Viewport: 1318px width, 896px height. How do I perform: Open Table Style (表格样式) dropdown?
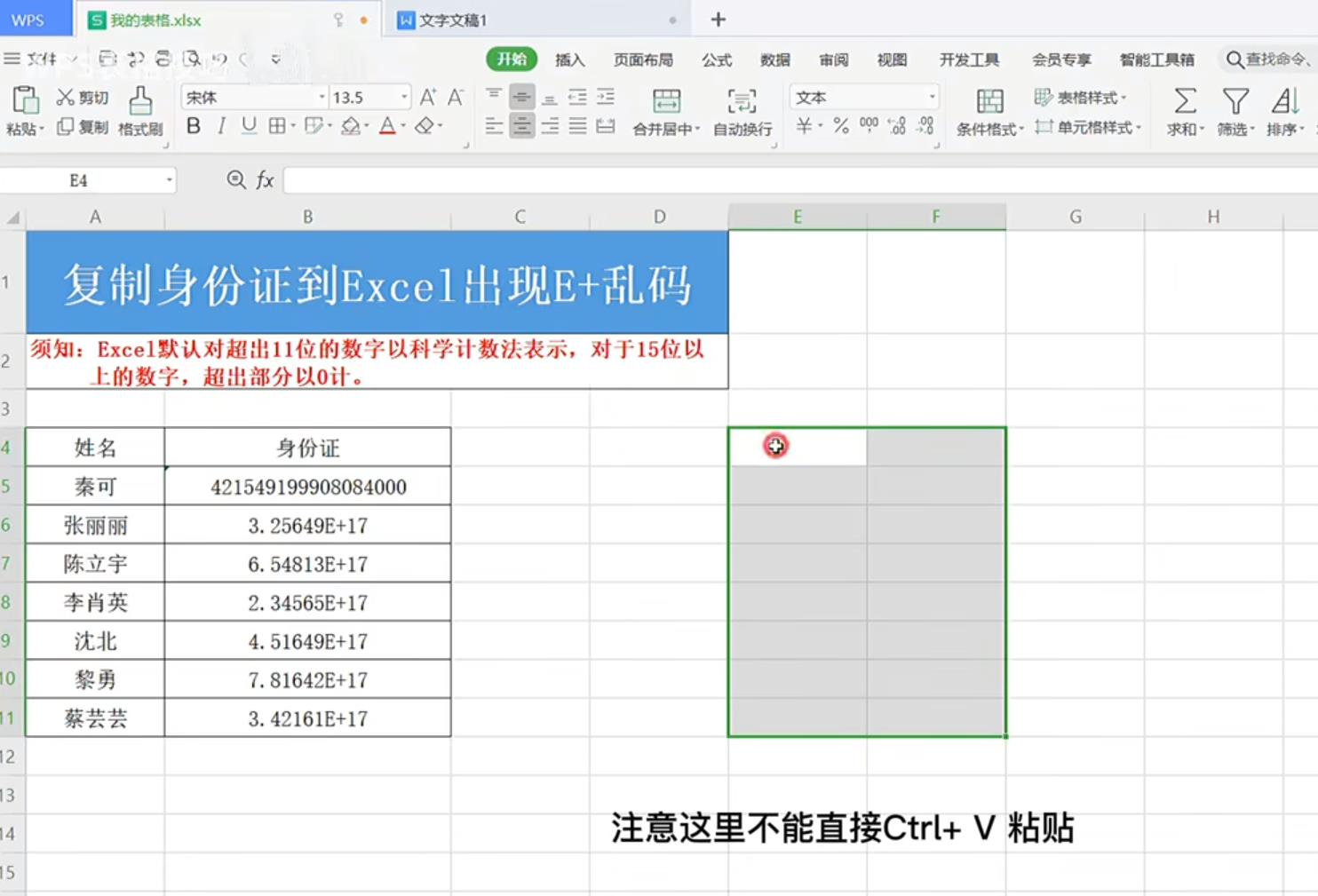[1081, 98]
